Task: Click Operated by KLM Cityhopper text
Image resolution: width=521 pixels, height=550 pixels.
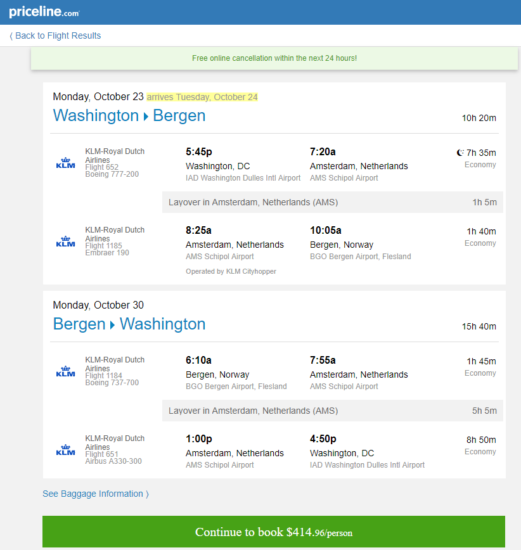Action: 231,271
